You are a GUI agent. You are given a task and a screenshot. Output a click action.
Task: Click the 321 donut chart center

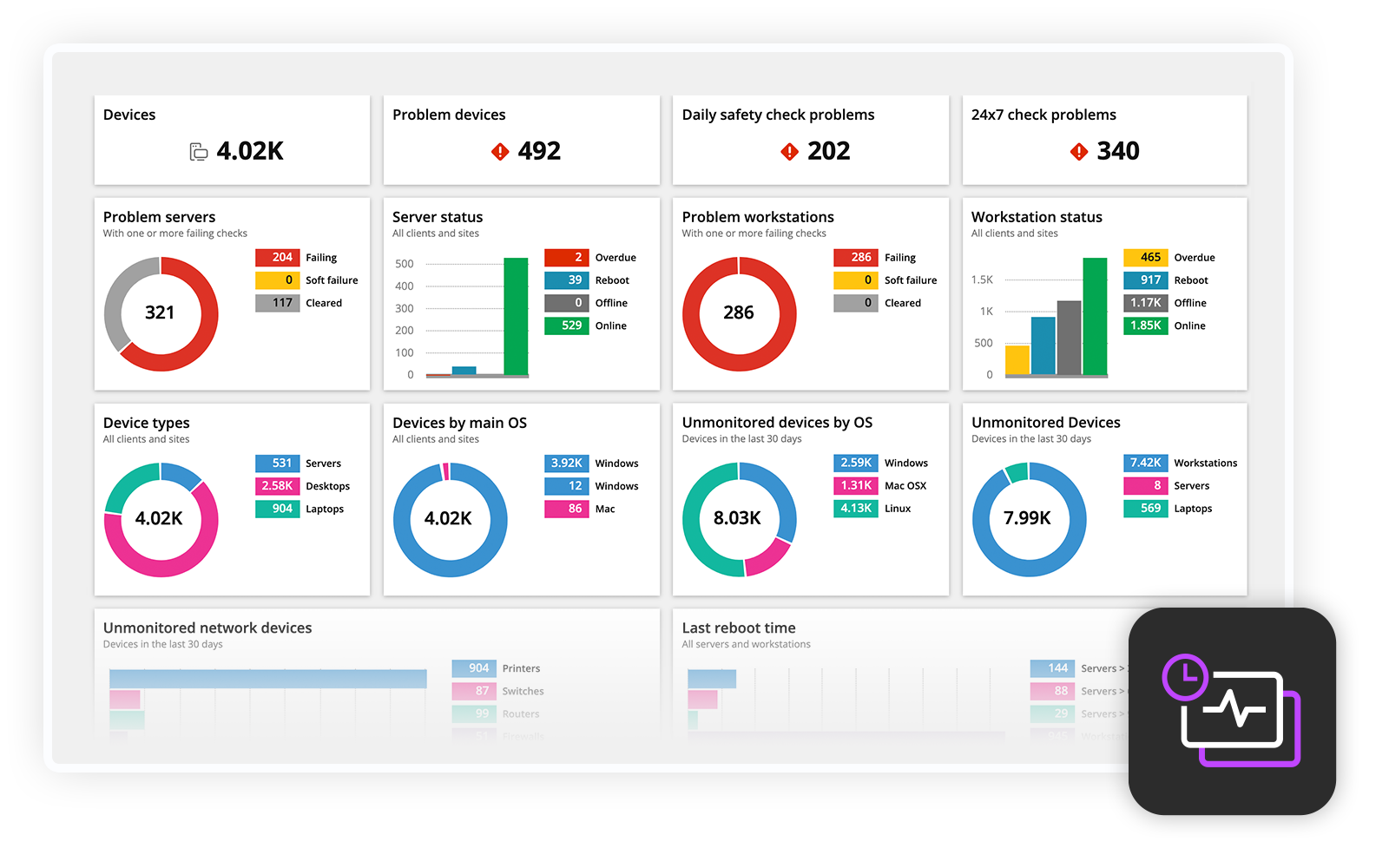[x=160, y=312]
